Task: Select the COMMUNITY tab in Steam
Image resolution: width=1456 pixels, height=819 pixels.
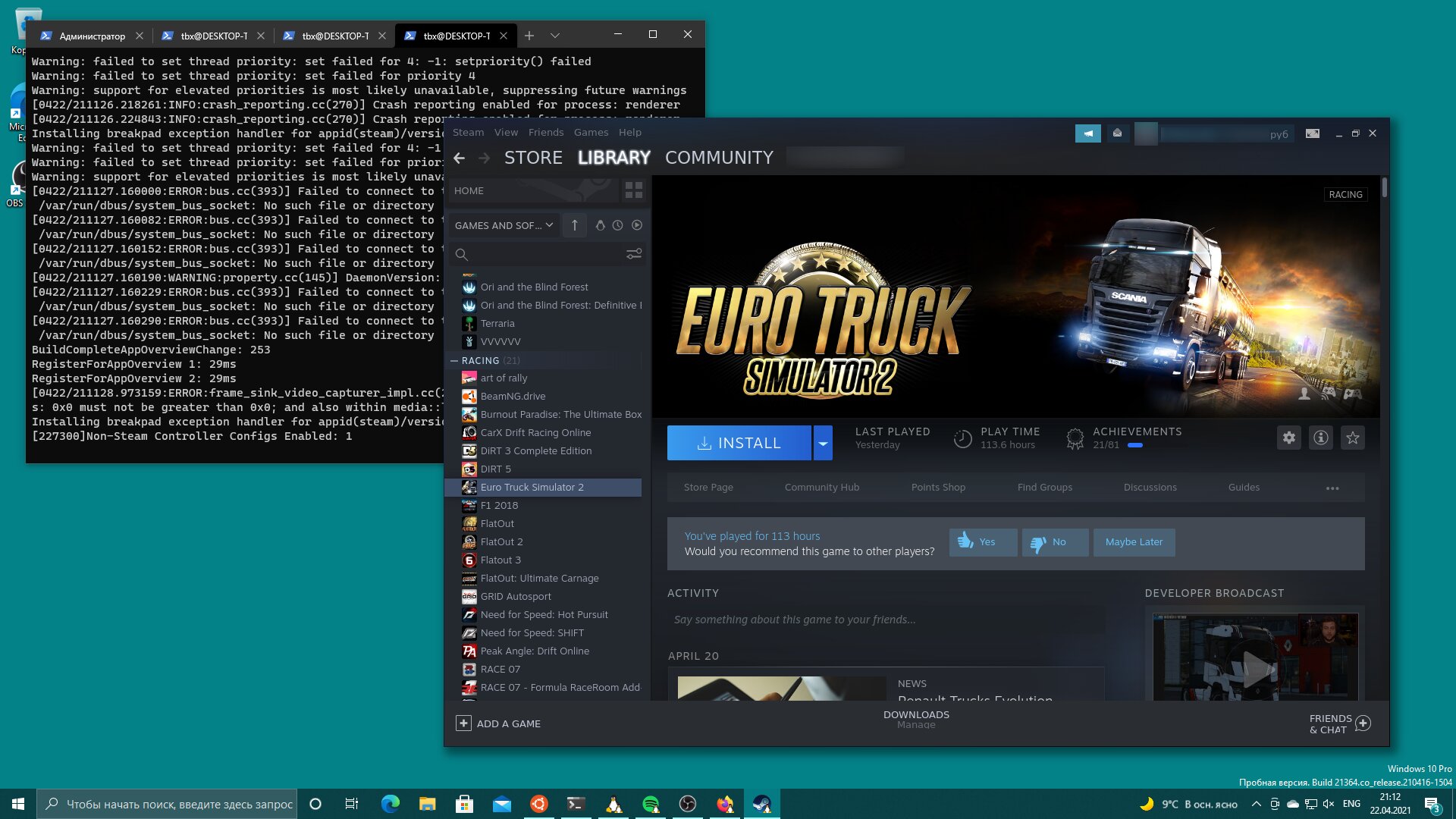Action: pos(720,157)
